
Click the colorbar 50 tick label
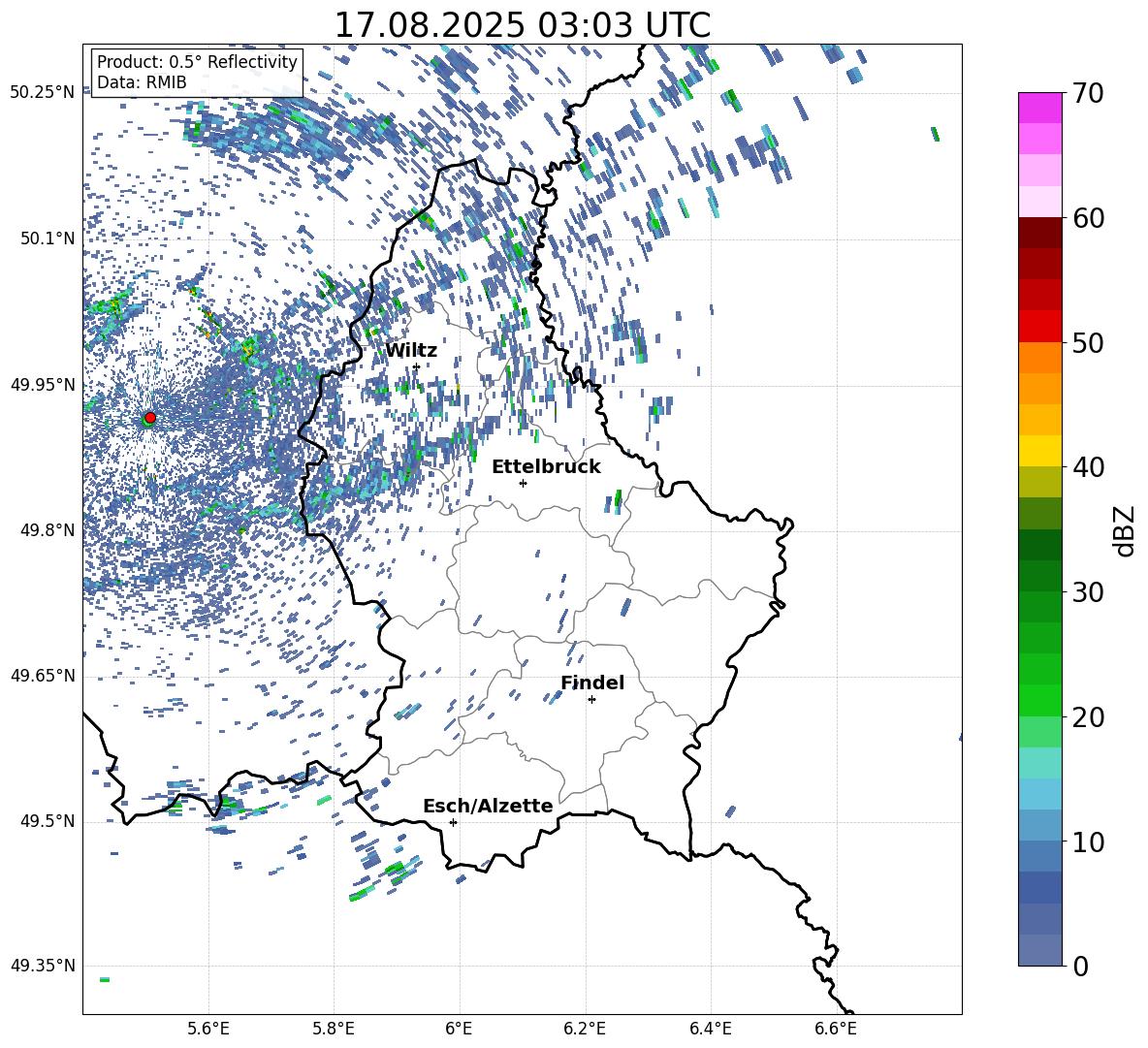(1088, 343)
